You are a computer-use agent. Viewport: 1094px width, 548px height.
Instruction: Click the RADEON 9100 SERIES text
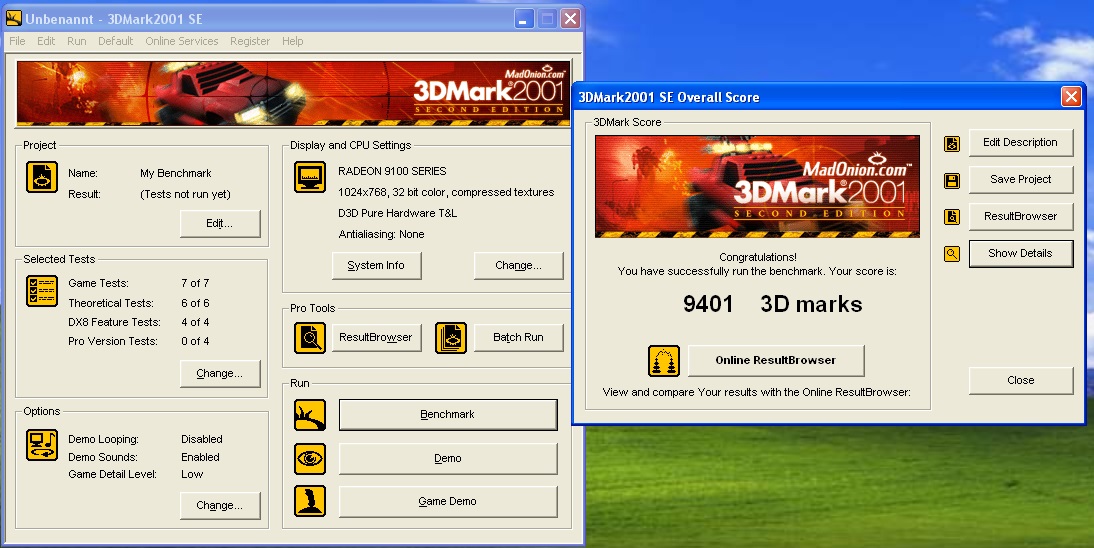(x=392, y=171)
